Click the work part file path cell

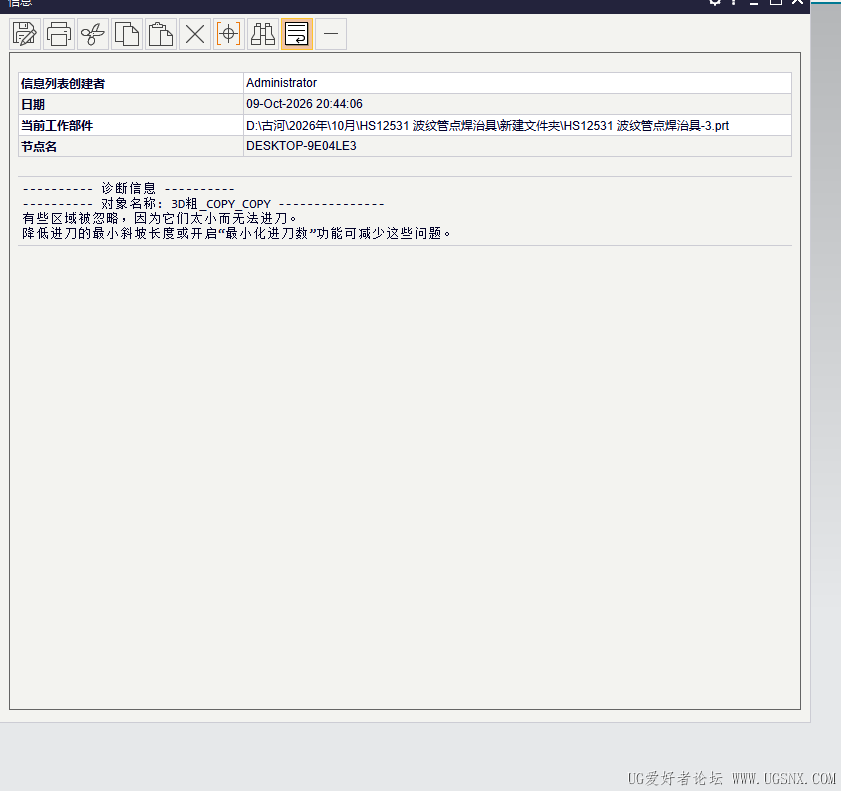(517, 125)
